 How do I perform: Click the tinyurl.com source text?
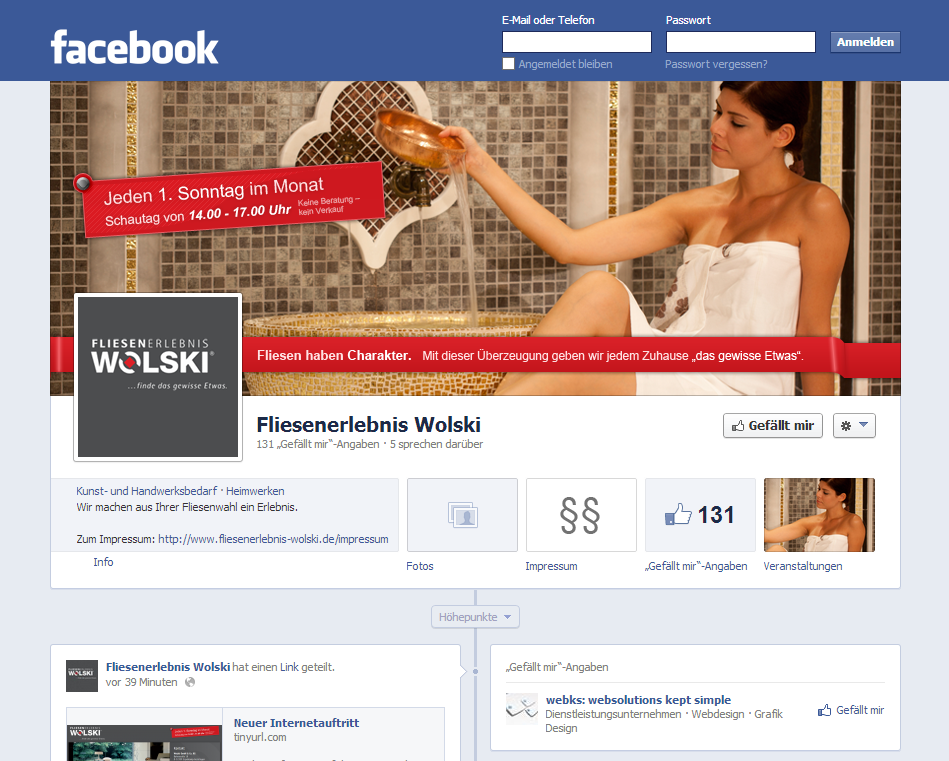260,737
